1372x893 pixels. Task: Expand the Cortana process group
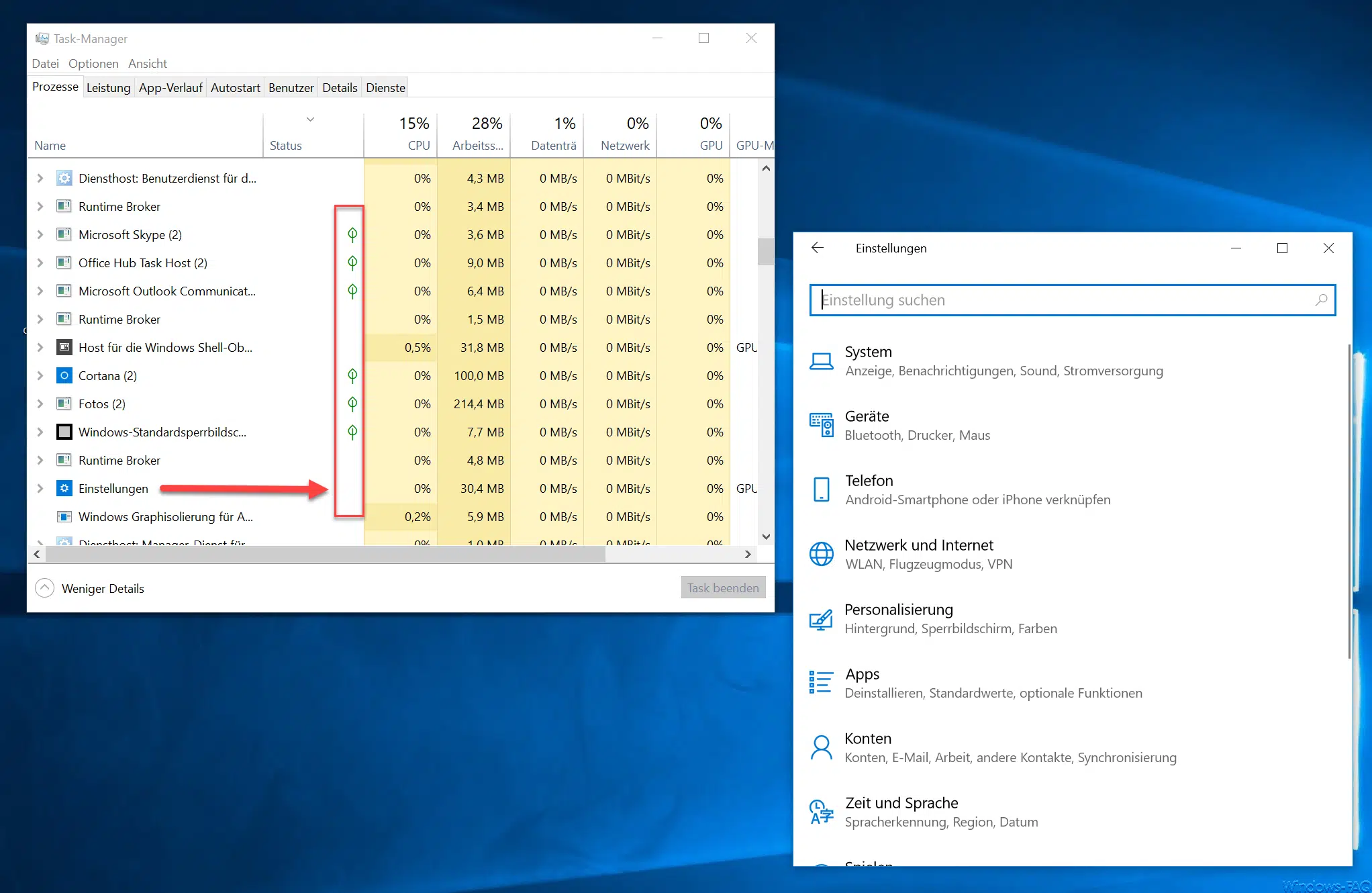click(40, 375)
